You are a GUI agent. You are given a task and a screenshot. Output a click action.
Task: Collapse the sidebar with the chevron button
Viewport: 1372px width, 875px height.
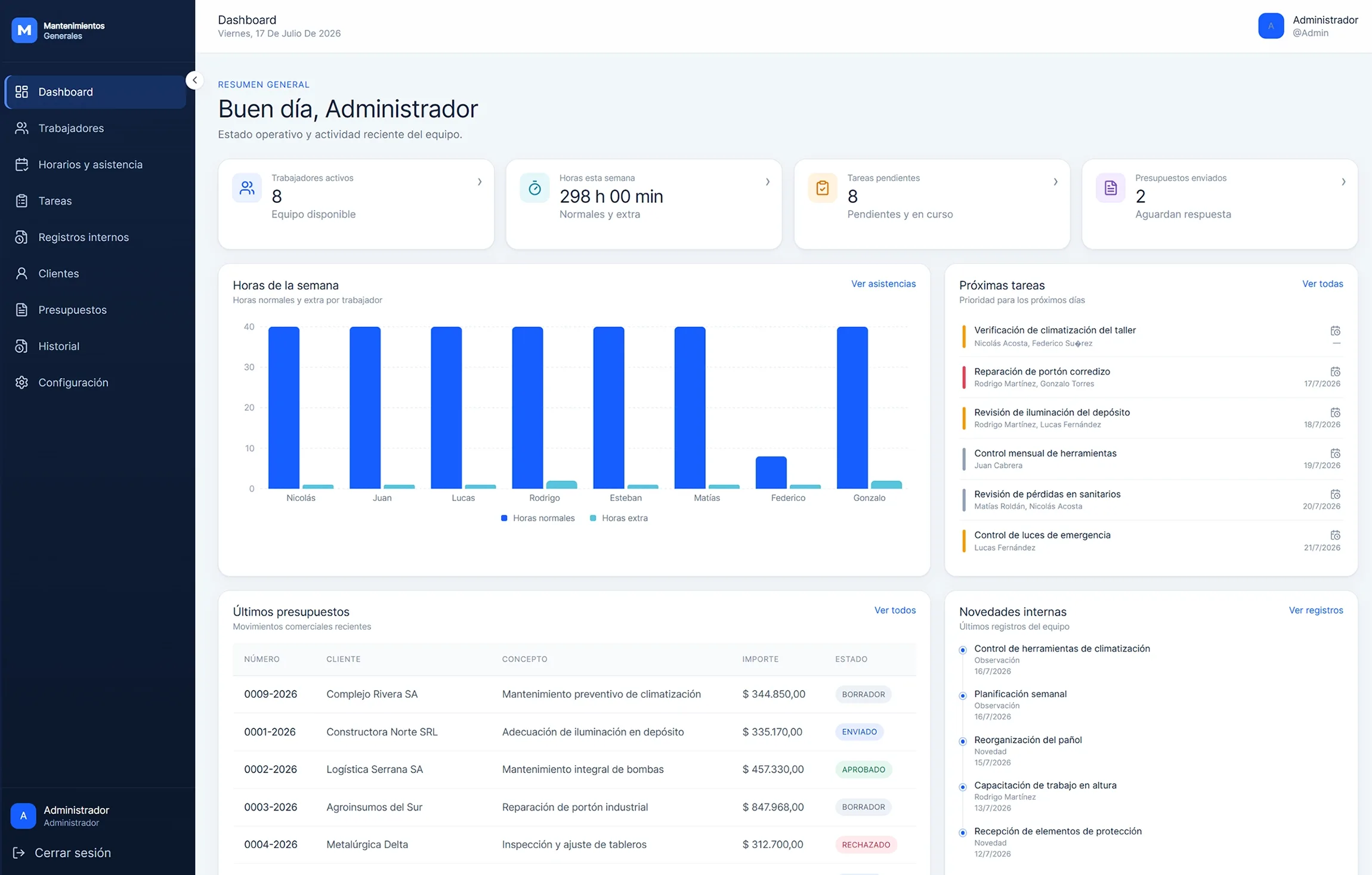[194, 80]
